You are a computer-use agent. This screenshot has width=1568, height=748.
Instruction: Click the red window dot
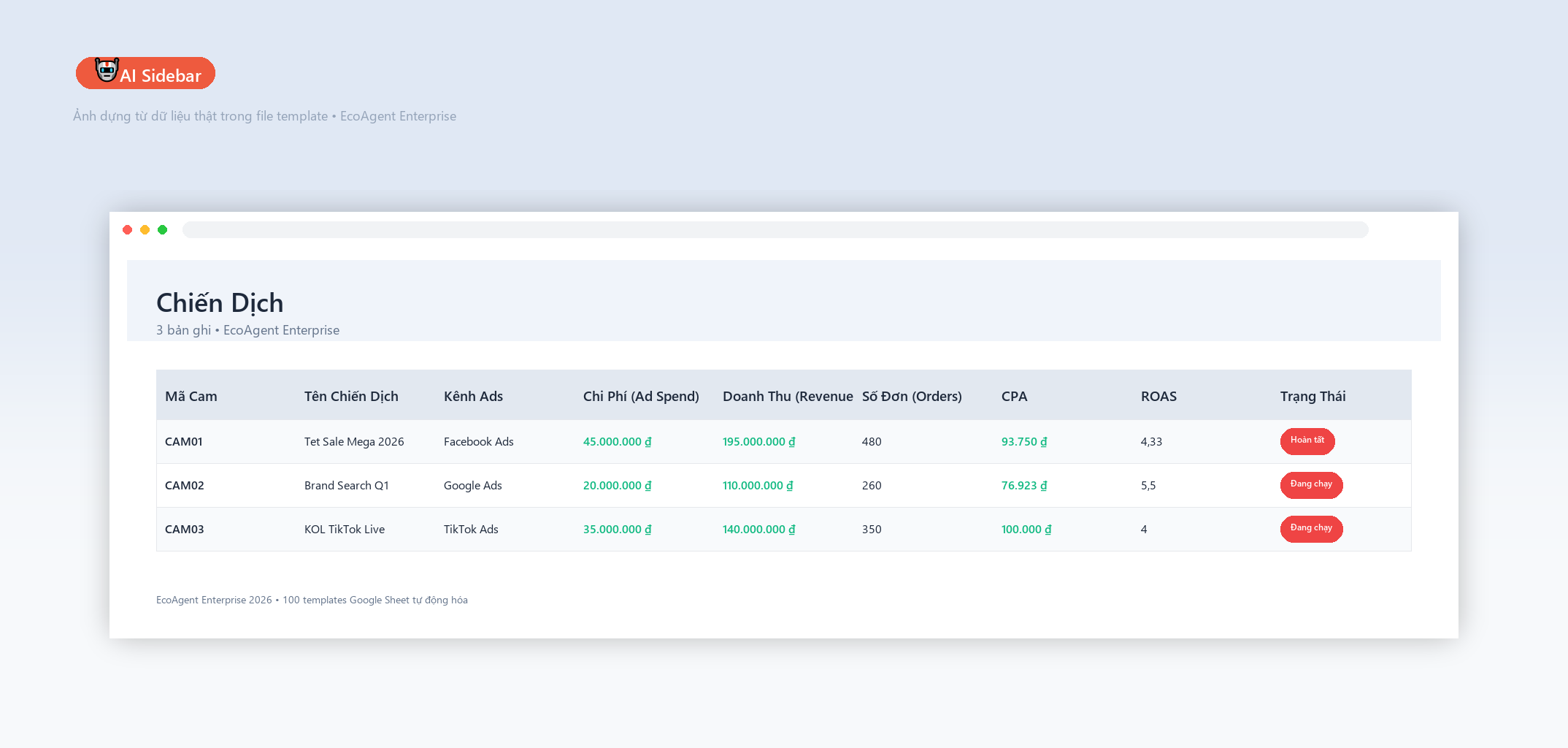(128, 229)
